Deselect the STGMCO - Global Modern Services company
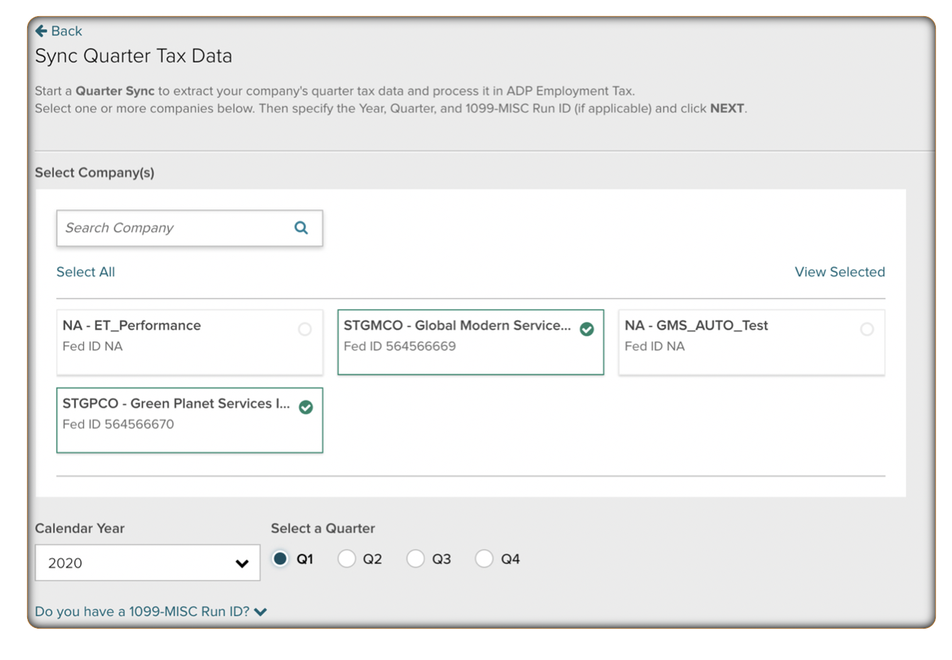 pyautogui.click(x=470, y=342)
